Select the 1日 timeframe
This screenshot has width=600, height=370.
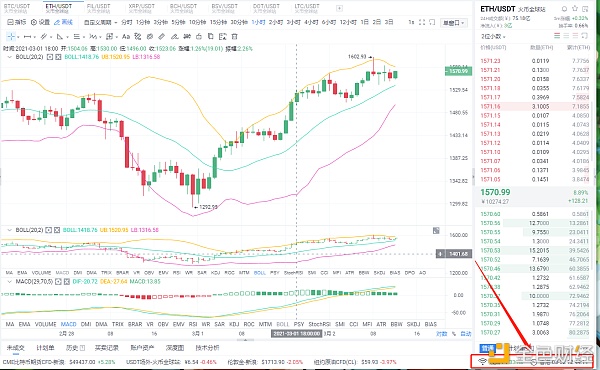(365, 22)
